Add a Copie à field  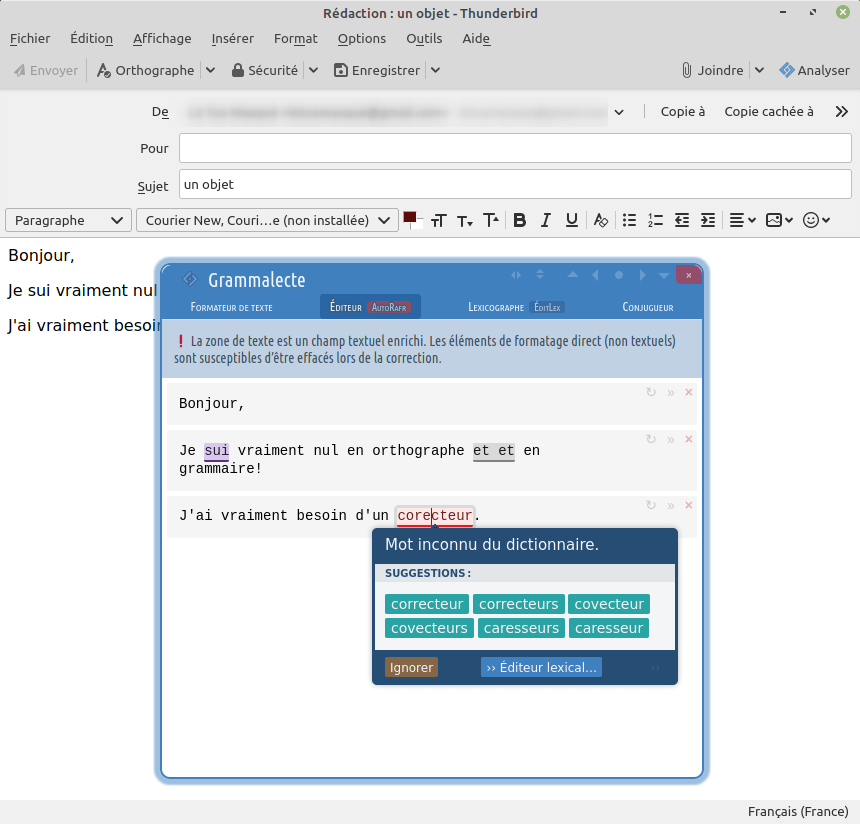(x=682, y=112)
